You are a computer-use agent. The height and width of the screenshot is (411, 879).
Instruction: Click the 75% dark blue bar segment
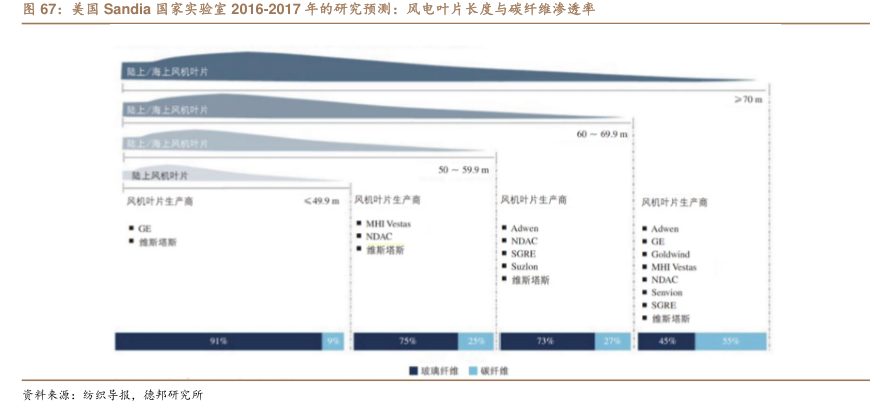pyautogui.click(x=406, y=341)
